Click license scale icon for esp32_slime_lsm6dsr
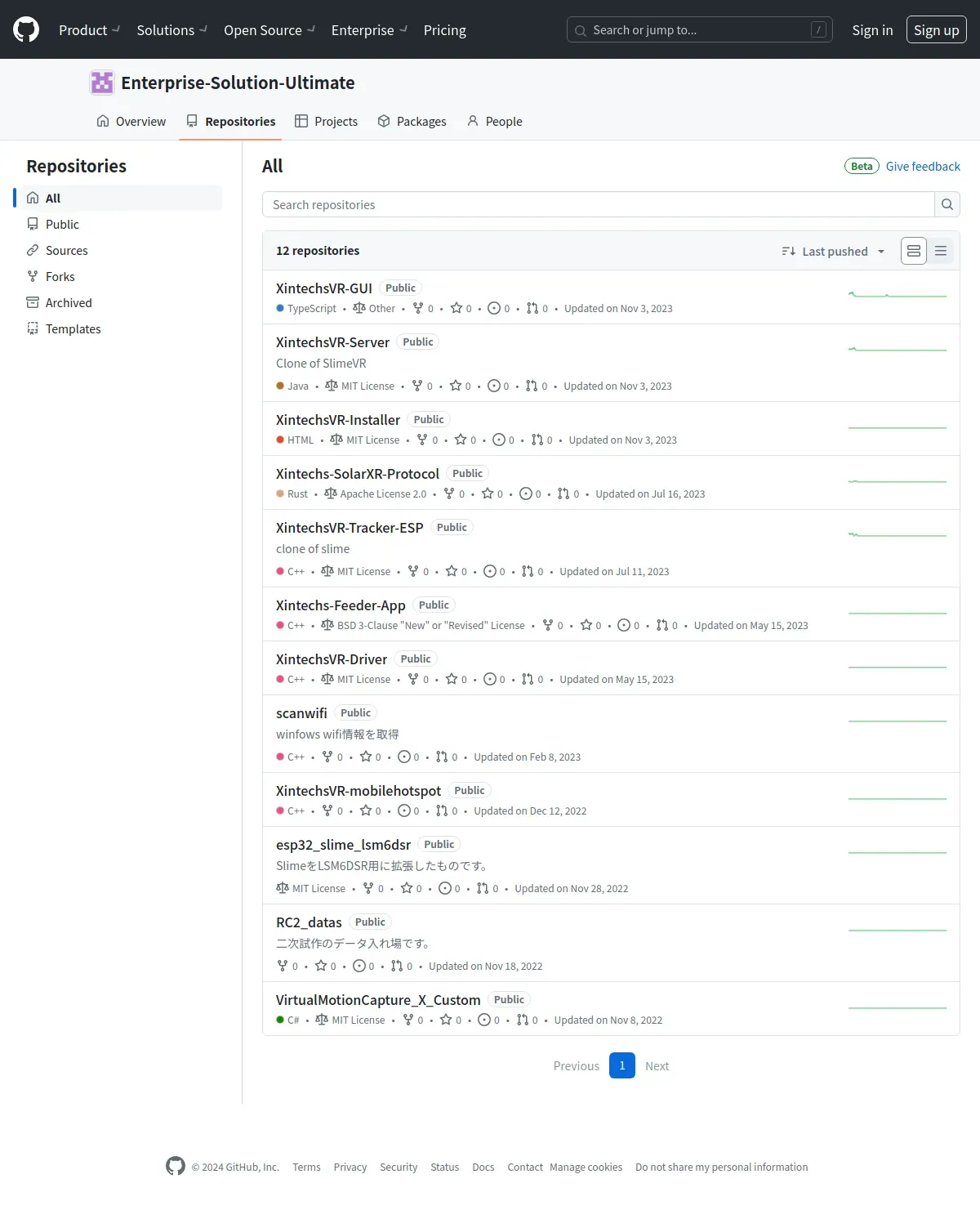Screen dimensions: 980x1210 283,888
